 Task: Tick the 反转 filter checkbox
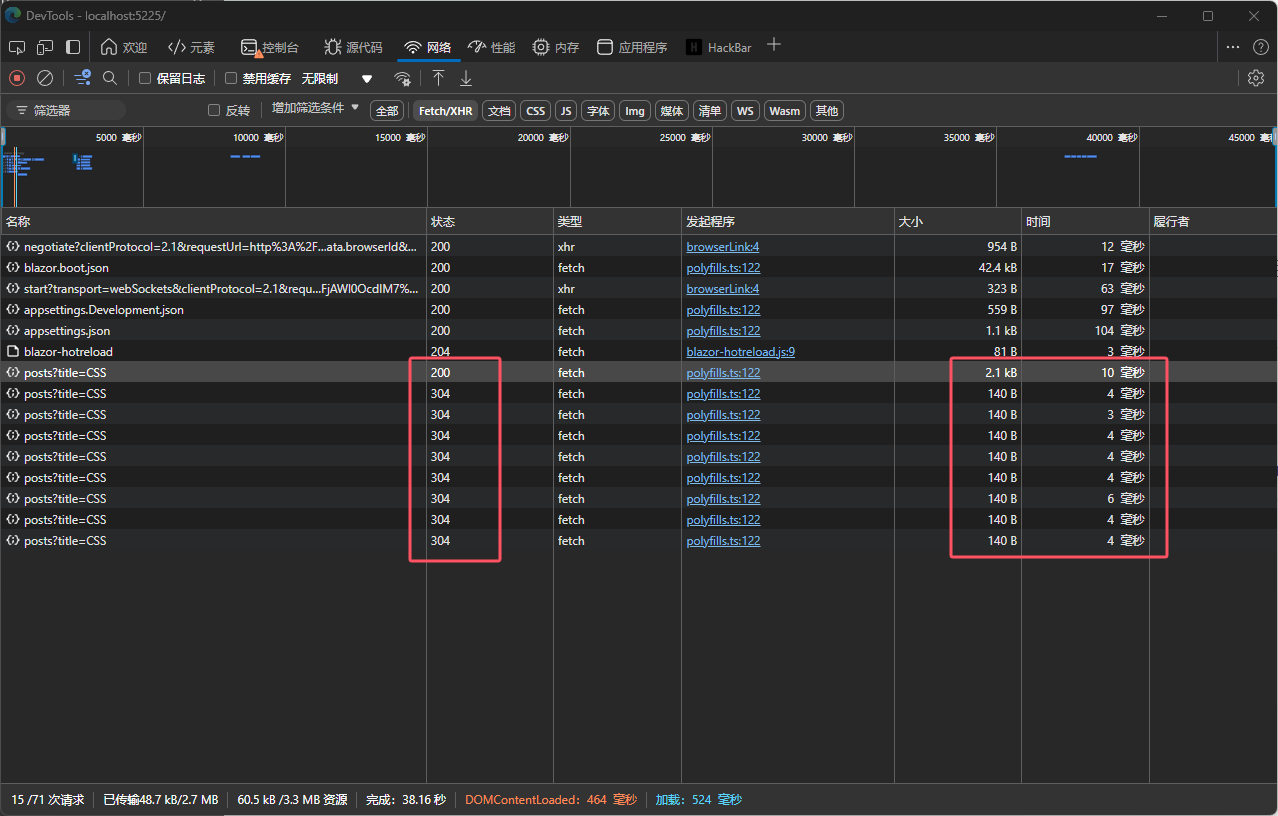click(x=214, y=110)
